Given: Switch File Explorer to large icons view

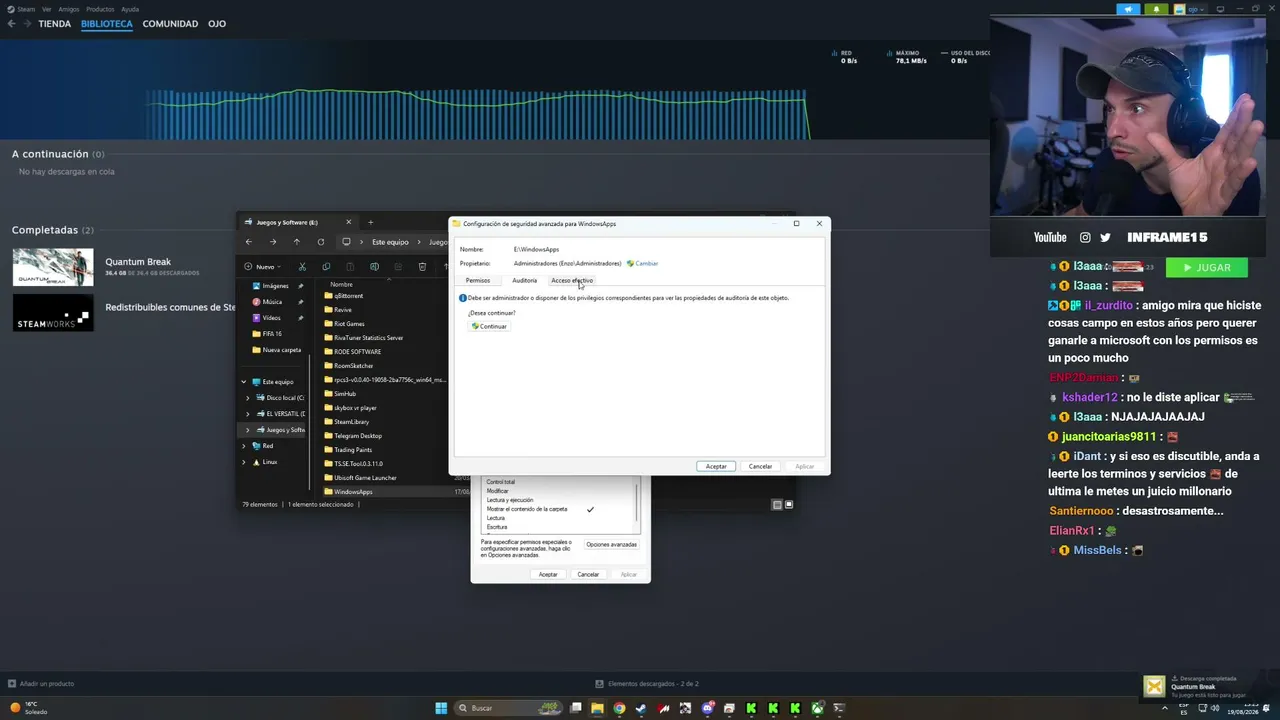Looking at the screenshot, I should 789,505.
